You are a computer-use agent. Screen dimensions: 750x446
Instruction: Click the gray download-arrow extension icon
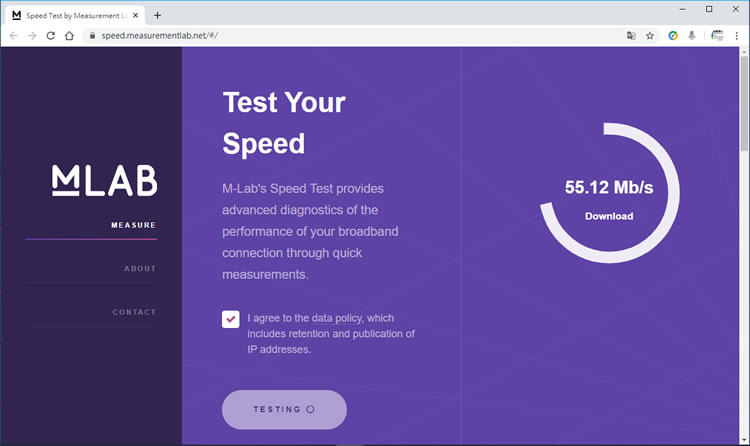pyautogui.click(x=692, y=35)
